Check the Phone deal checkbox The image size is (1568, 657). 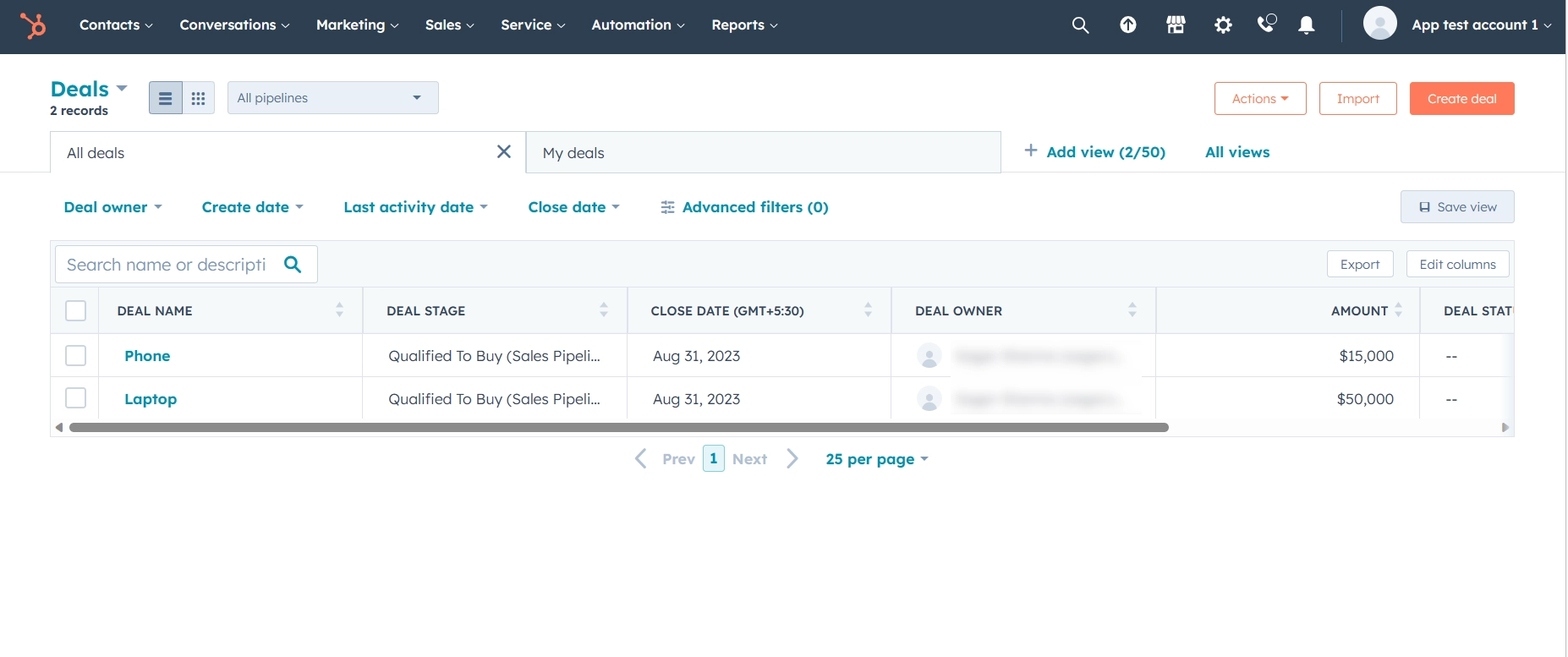76,355
